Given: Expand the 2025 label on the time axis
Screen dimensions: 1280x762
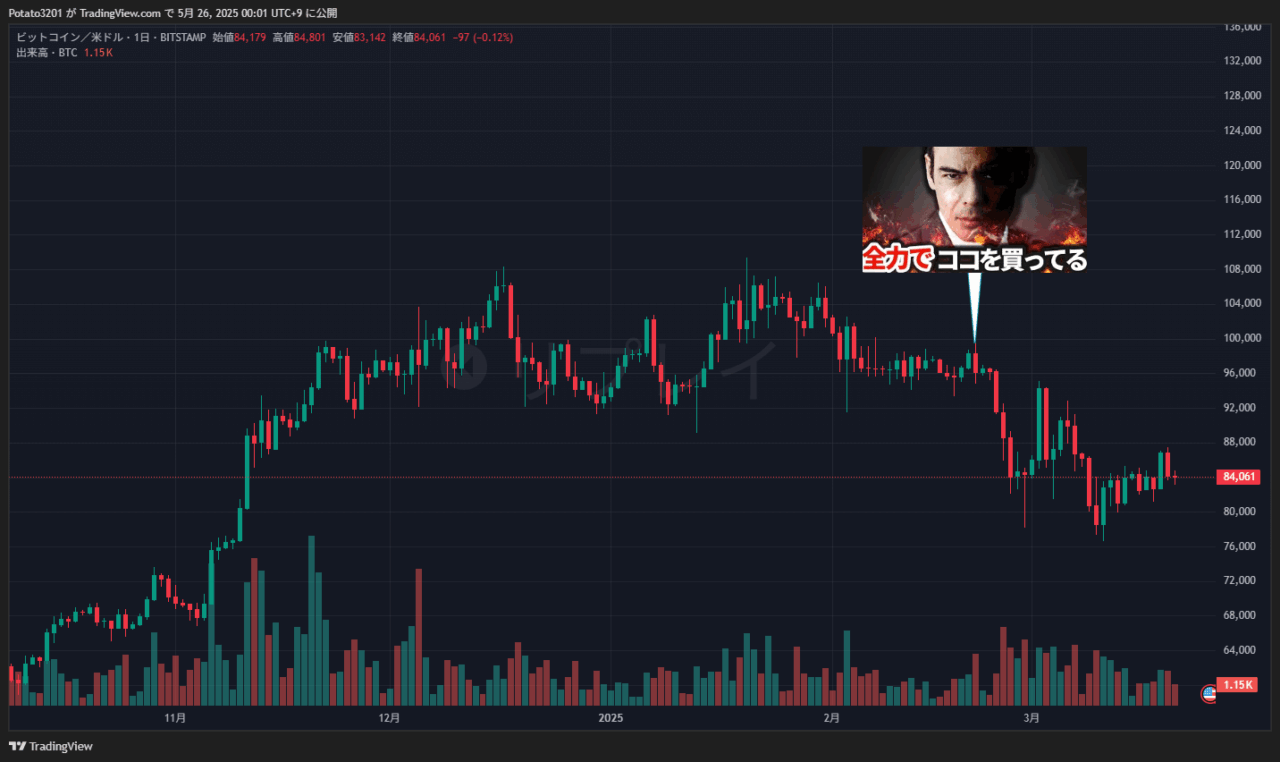Looking at the screenshot, I should point(611,717).
